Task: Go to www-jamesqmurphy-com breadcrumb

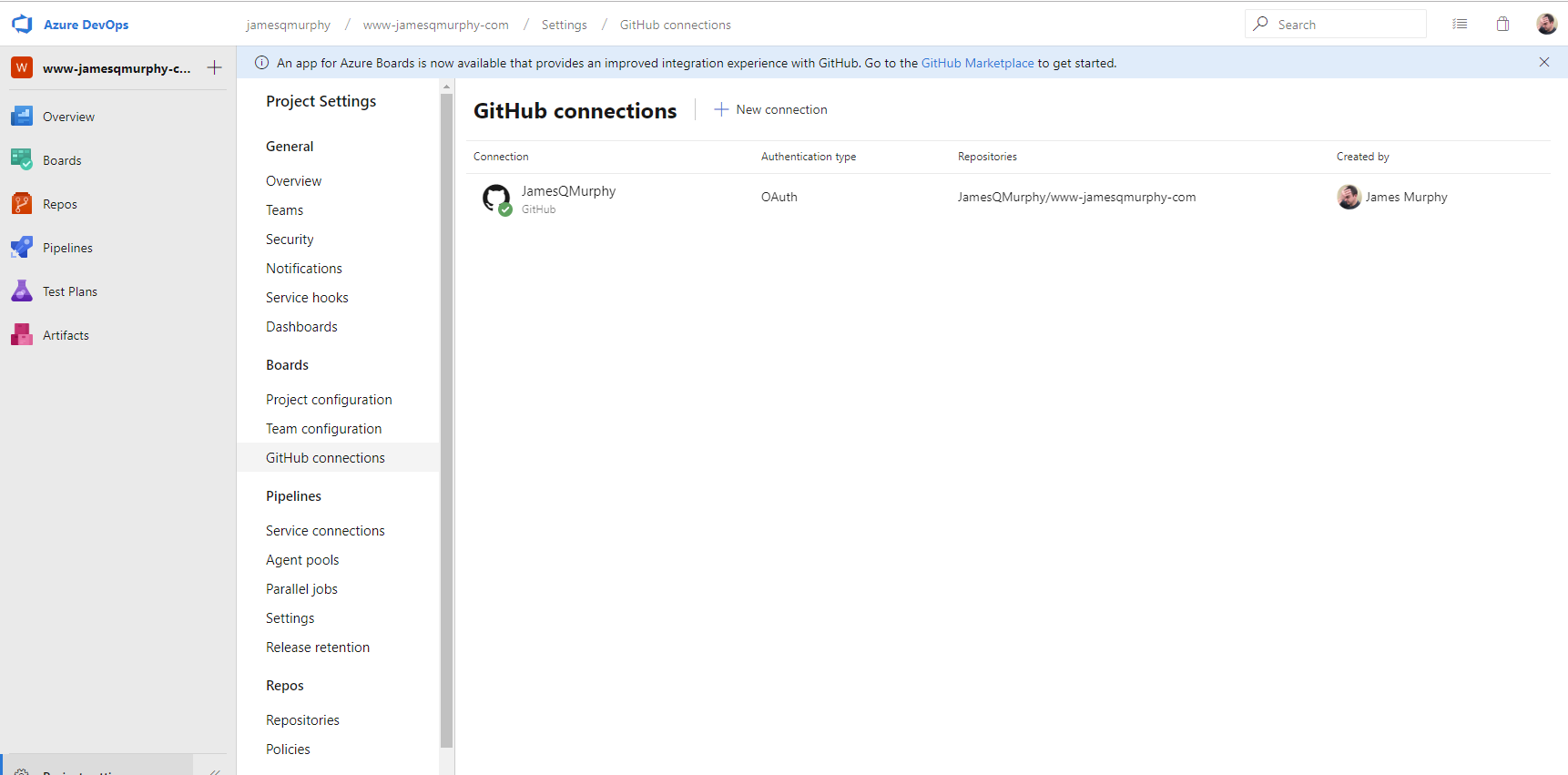Action: pos(435,25)
